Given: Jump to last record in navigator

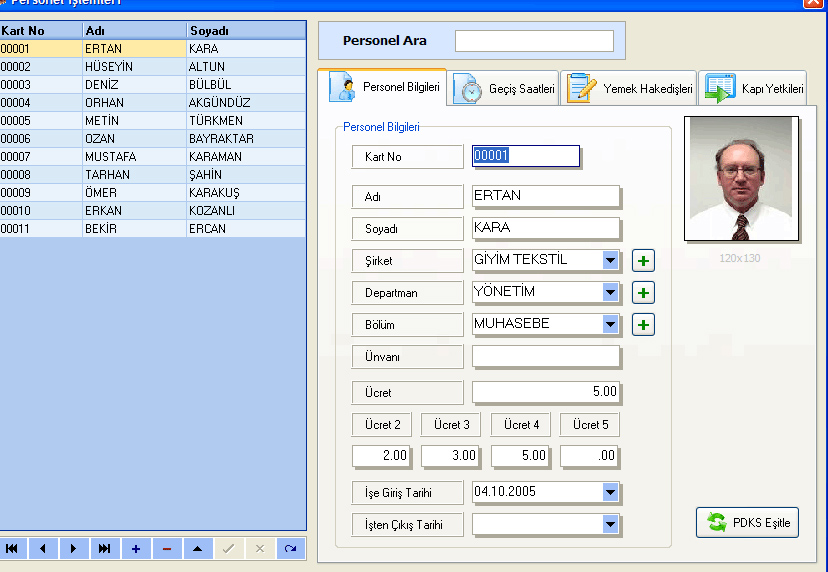Looking at the screenshot, I should click(105, 549).
